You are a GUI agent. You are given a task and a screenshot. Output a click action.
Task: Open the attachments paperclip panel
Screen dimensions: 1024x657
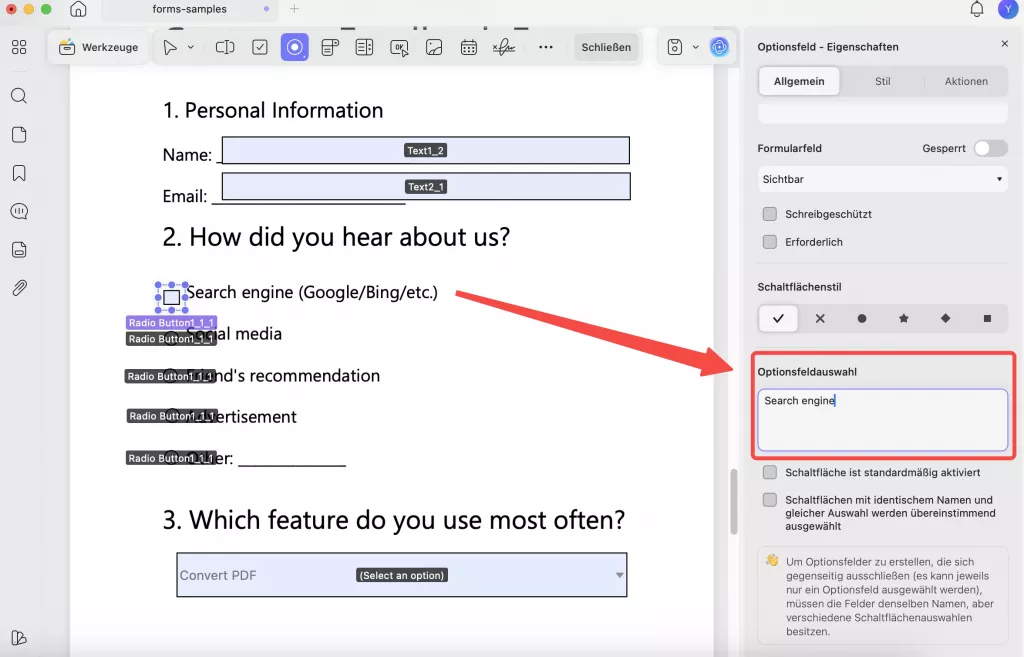point(19,288)
